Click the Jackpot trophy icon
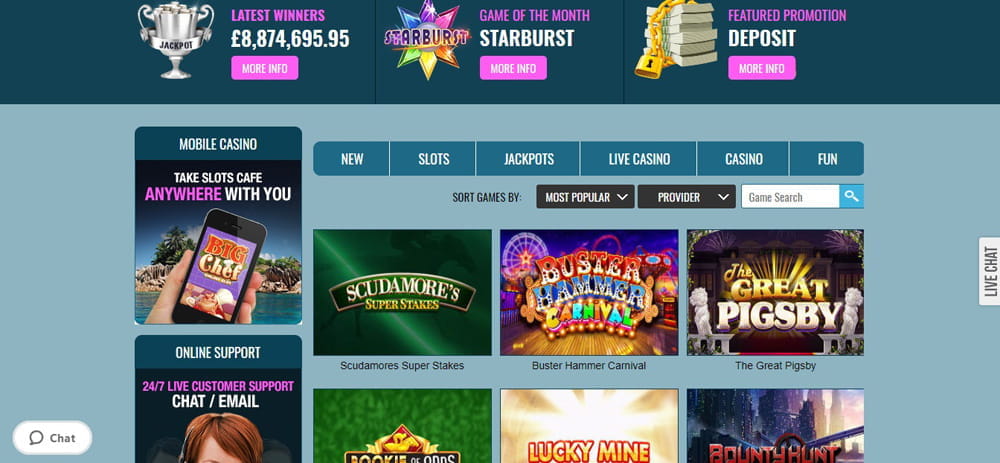 pos(176,41)
